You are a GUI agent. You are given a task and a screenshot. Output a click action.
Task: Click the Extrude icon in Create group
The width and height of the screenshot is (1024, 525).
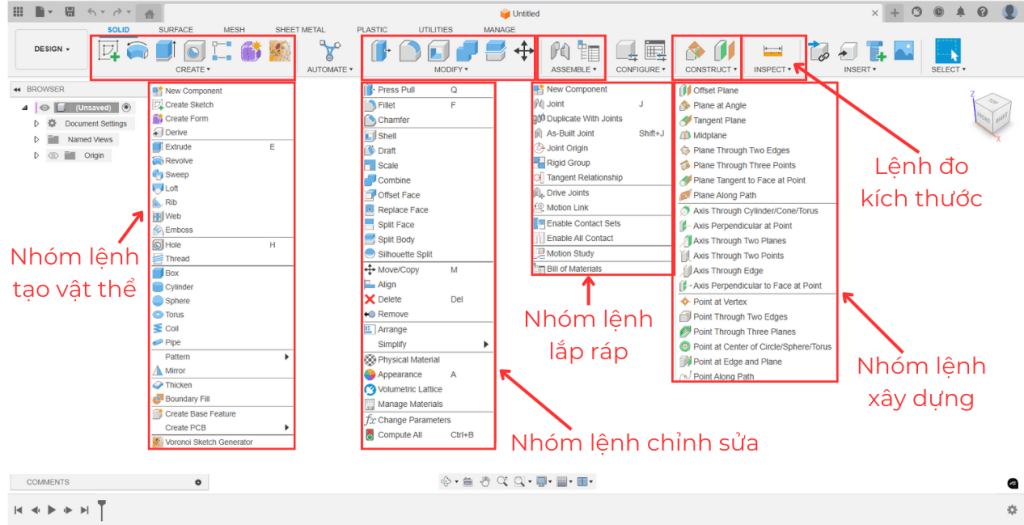click(165, 50)
